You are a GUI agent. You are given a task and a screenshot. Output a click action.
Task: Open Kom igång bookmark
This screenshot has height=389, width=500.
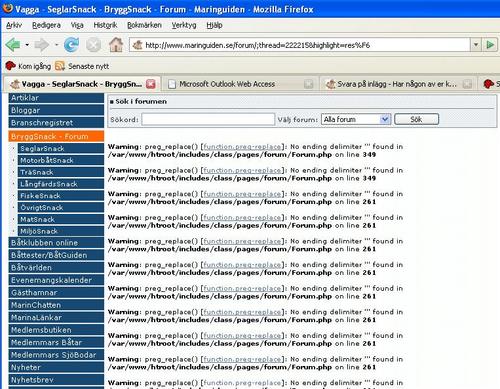[x=28, y=66]
